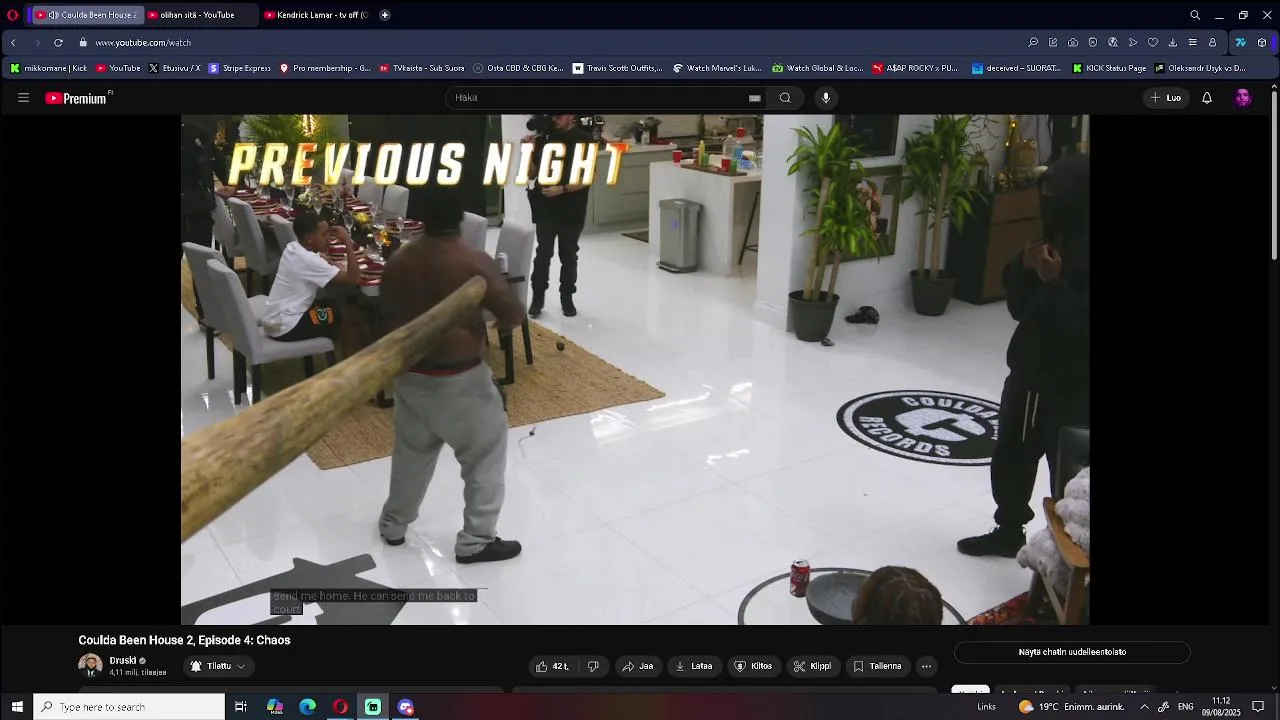Dislike the video with thumbs down

pos(593,666)
